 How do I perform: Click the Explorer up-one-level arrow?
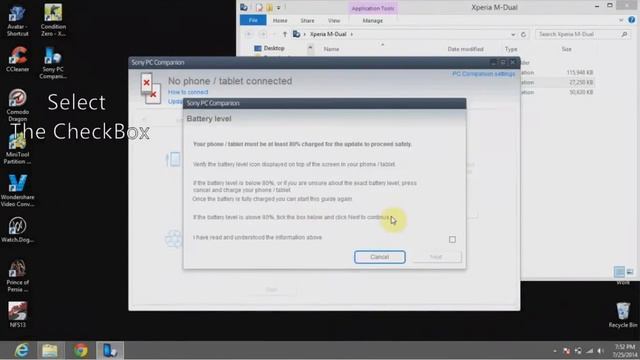click(x=285, y=34)
